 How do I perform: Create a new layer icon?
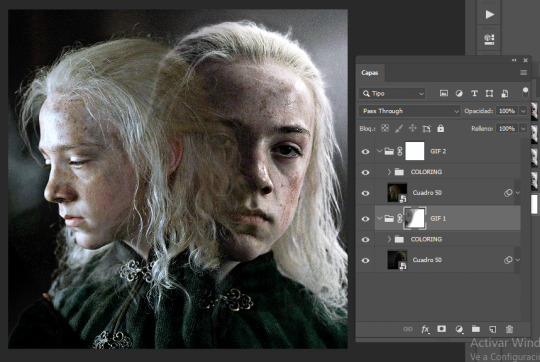[493, 329]
